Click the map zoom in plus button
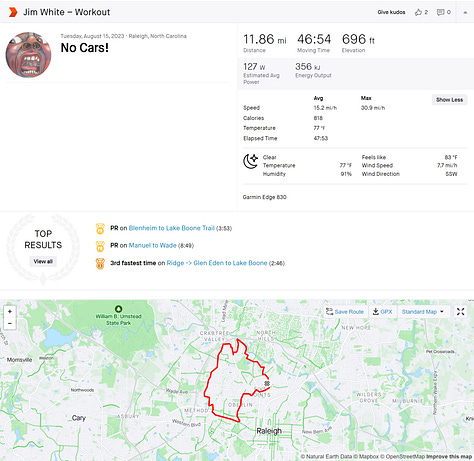This screenshot has width=474, height=461. (x=10, y=311)
